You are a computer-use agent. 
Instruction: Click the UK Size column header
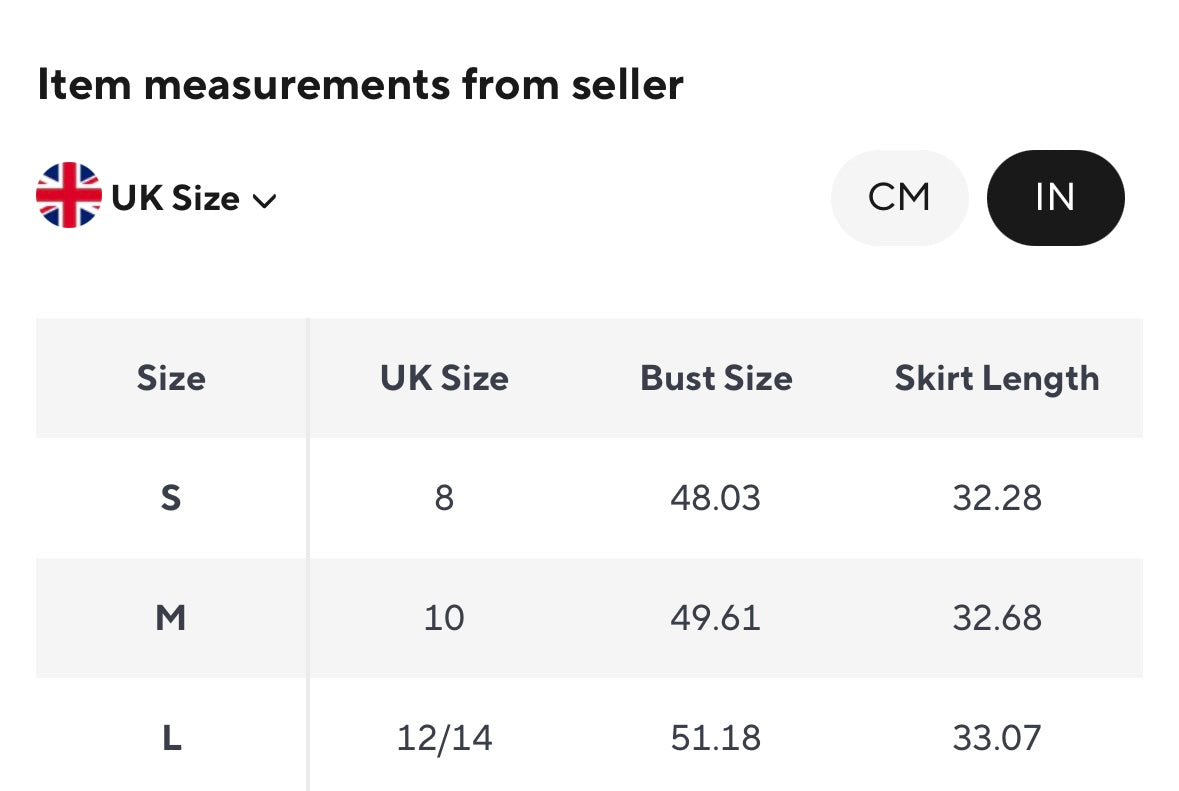click(x=444, y=378)
